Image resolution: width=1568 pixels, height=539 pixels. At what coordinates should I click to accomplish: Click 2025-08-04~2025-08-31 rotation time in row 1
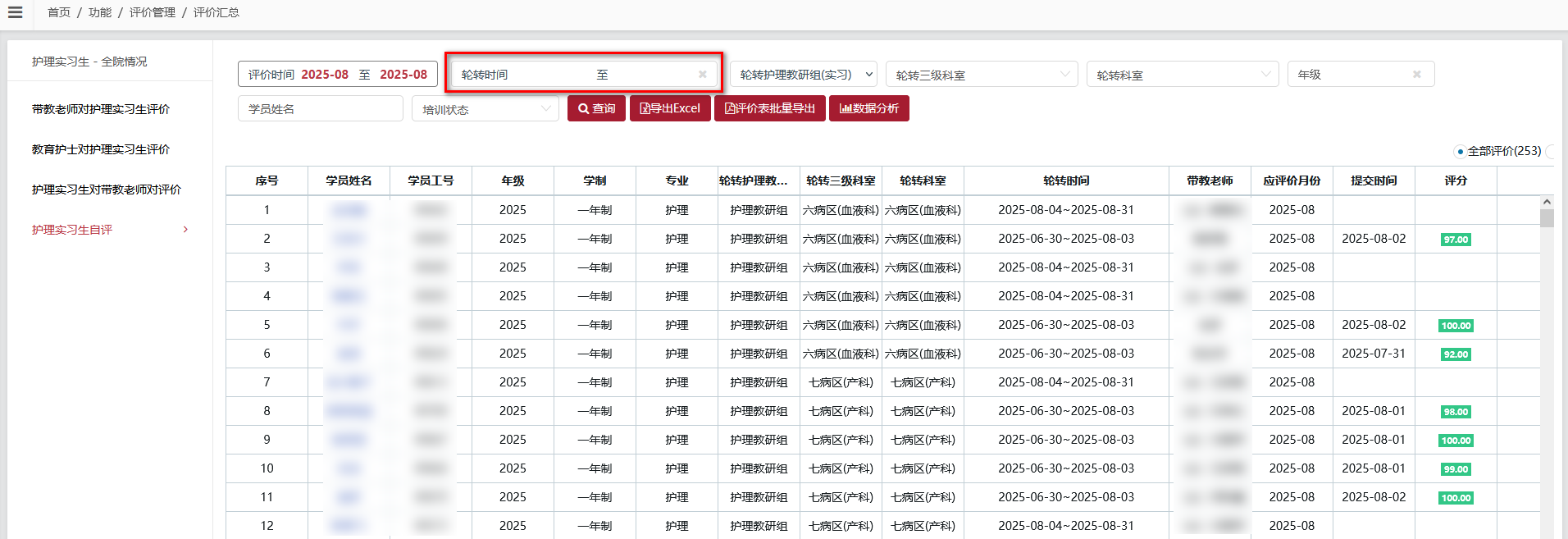[1066, 210]
